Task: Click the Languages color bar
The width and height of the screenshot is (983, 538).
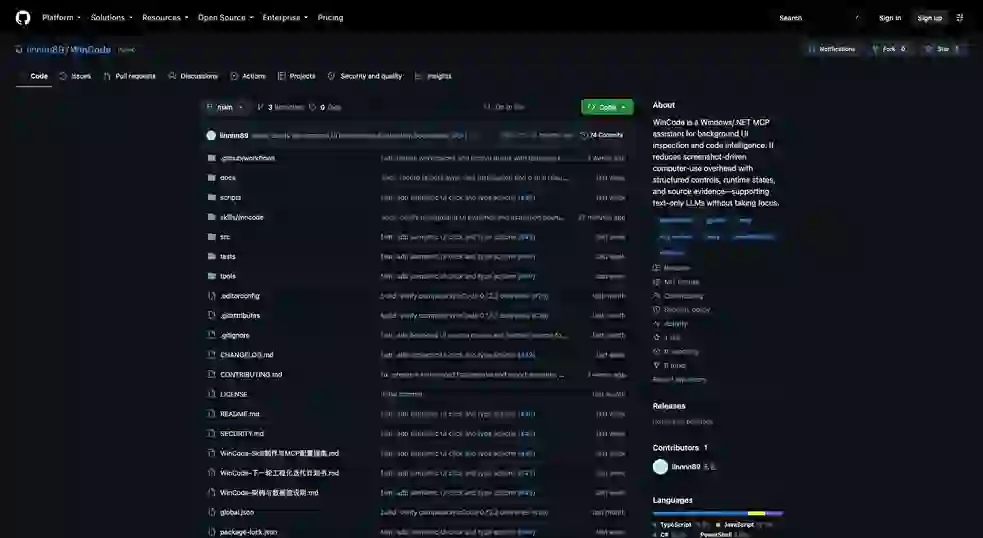Action: pos(718,514)
